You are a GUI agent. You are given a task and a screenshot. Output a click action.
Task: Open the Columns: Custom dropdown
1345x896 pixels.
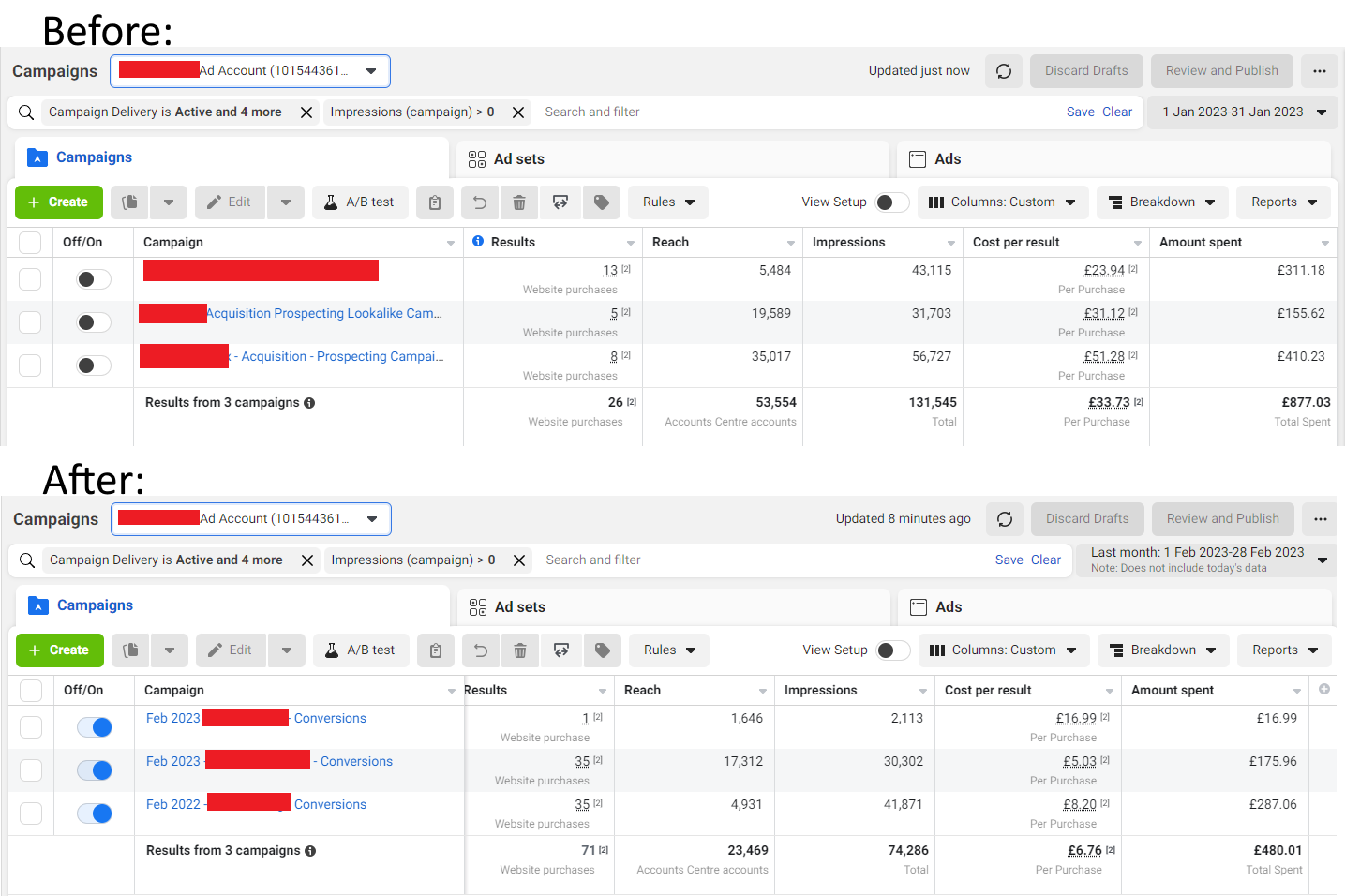click(1003, 202)
